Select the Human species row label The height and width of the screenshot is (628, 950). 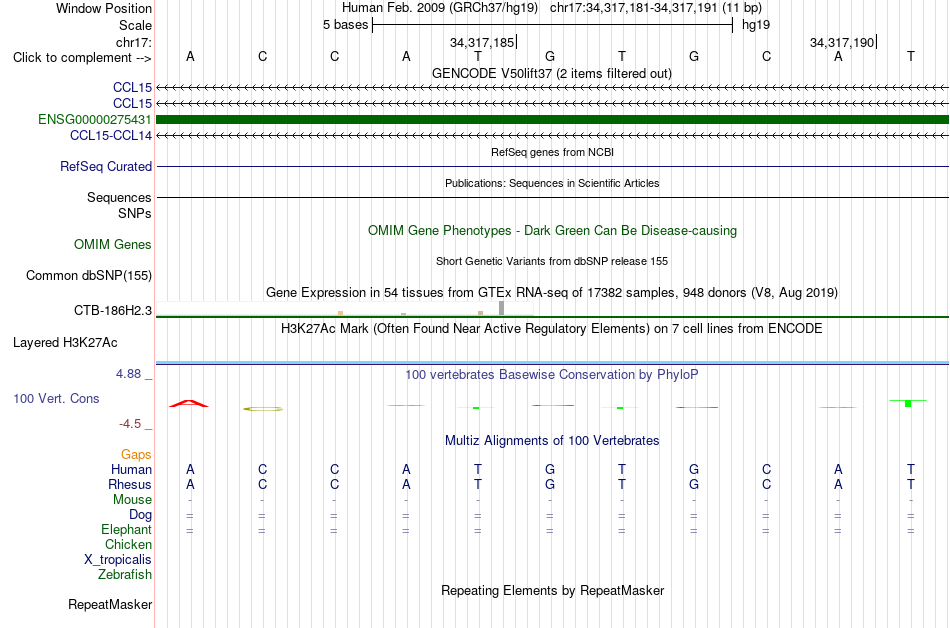click(131, 469)
